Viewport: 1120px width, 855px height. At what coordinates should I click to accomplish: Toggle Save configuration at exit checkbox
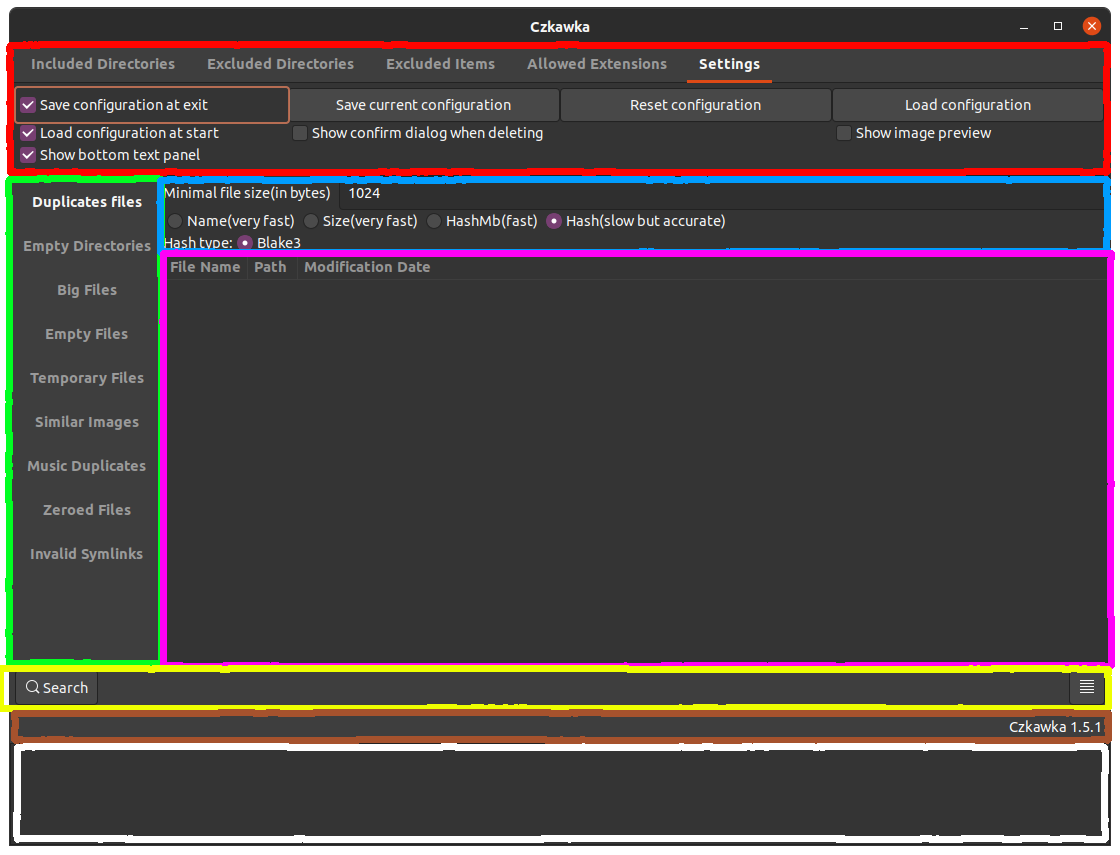click(28, 105)
